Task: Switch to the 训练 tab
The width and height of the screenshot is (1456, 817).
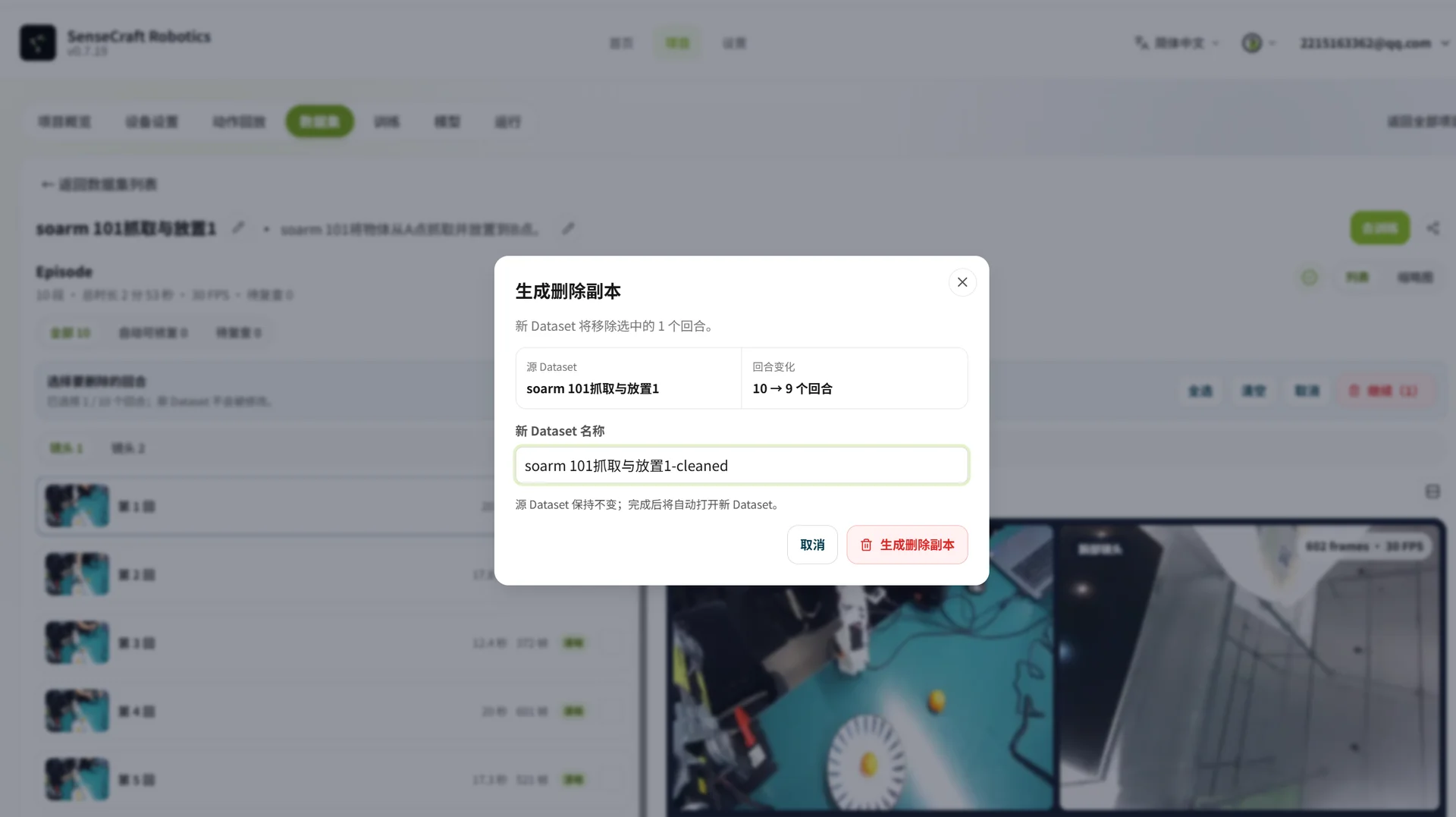Action: [x=386, y=121]
